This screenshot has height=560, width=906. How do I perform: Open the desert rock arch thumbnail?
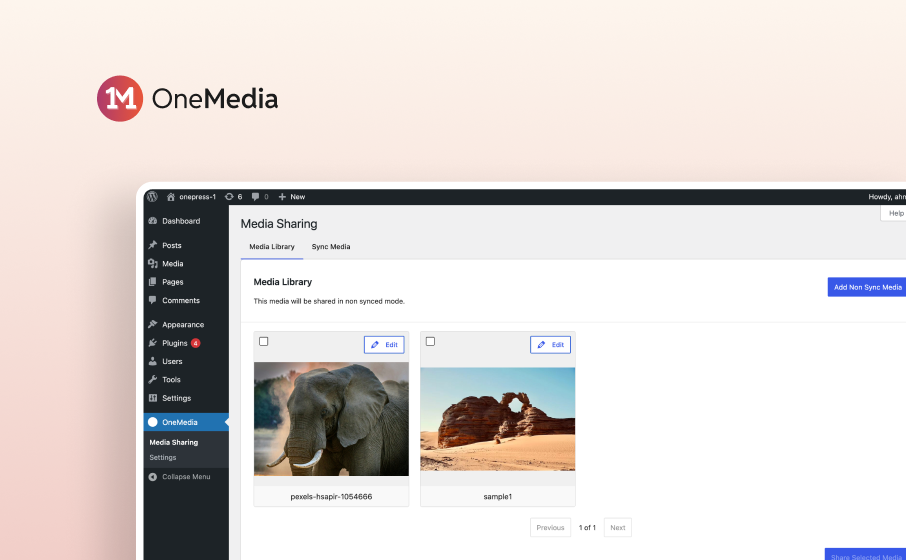click(497, 419)
